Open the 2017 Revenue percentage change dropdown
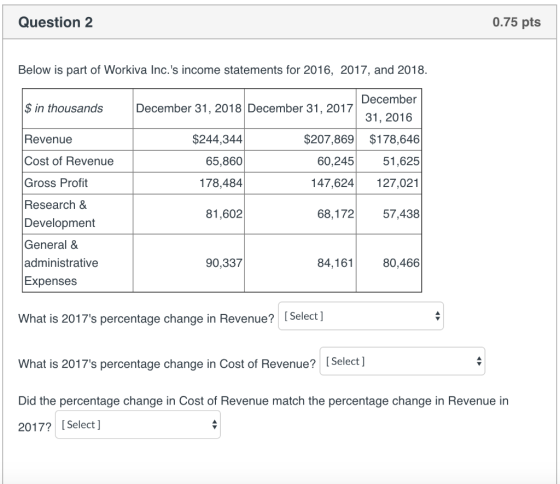Screen dimensions: 560x484 pyautogui.click(x=361, y=316)
